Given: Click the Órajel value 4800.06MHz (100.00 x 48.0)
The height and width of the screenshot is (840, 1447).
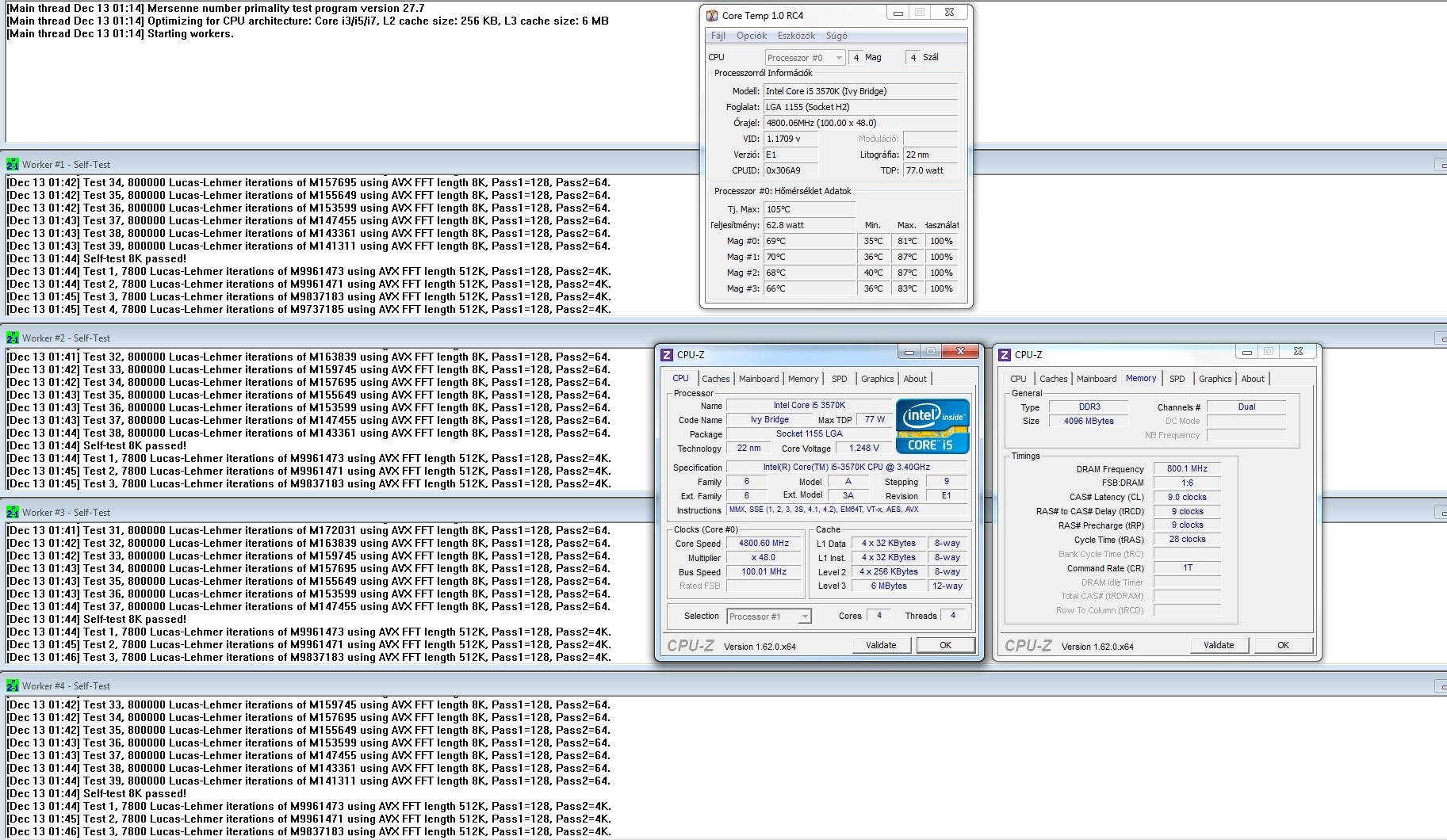Looking at the screenshot, I should pyautogui.click(x=861, y=123).
